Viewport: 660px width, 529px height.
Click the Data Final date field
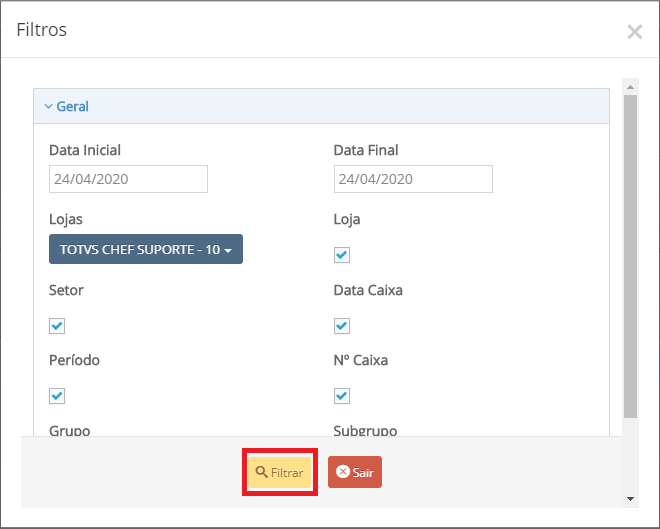tap(413, 179)
